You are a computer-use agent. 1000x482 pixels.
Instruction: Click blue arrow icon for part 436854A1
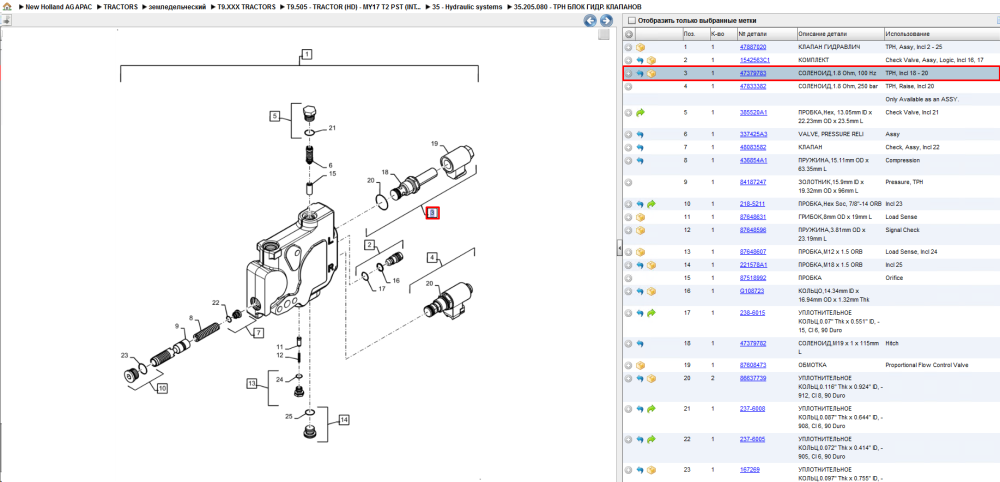click(640, 161)
